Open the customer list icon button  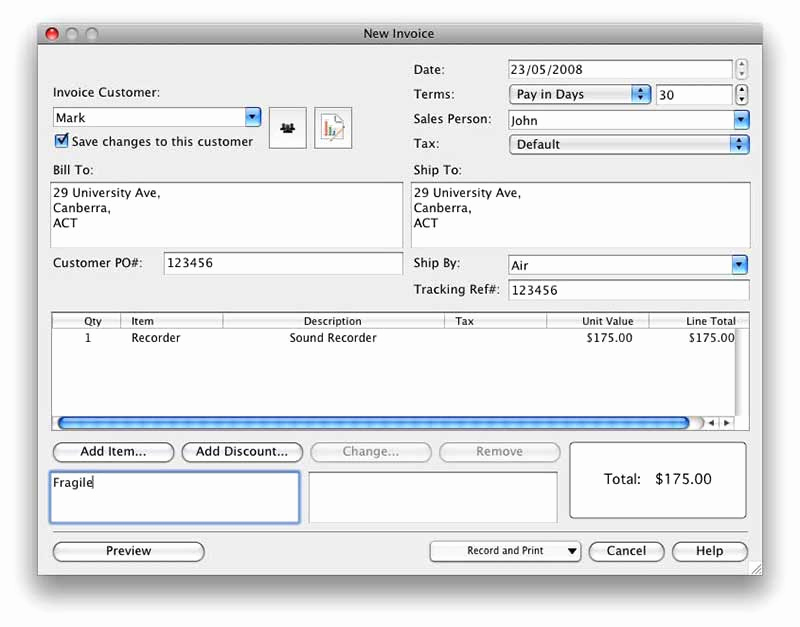pyautogui.click(x=287, y=128)
